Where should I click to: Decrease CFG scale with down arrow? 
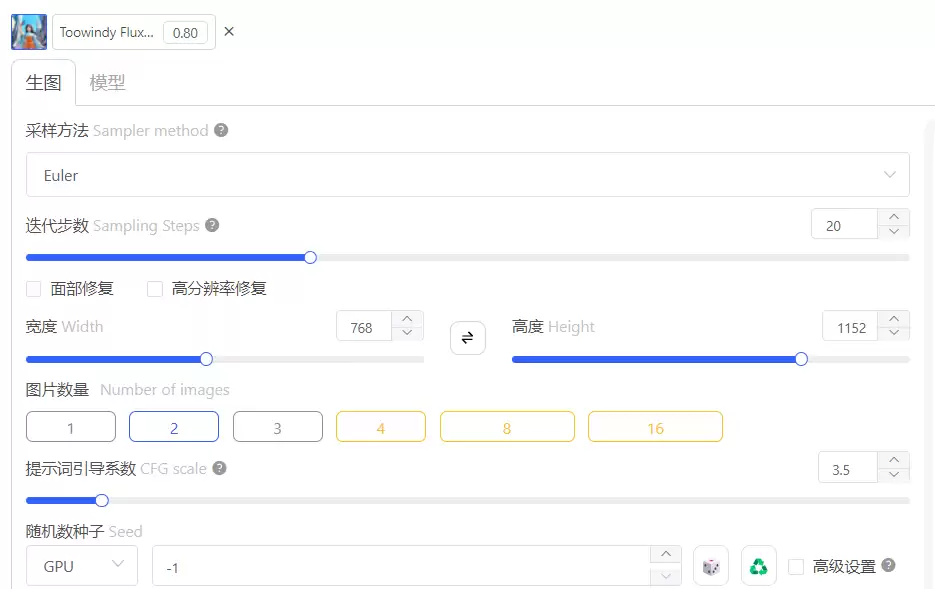coord(893,475)
